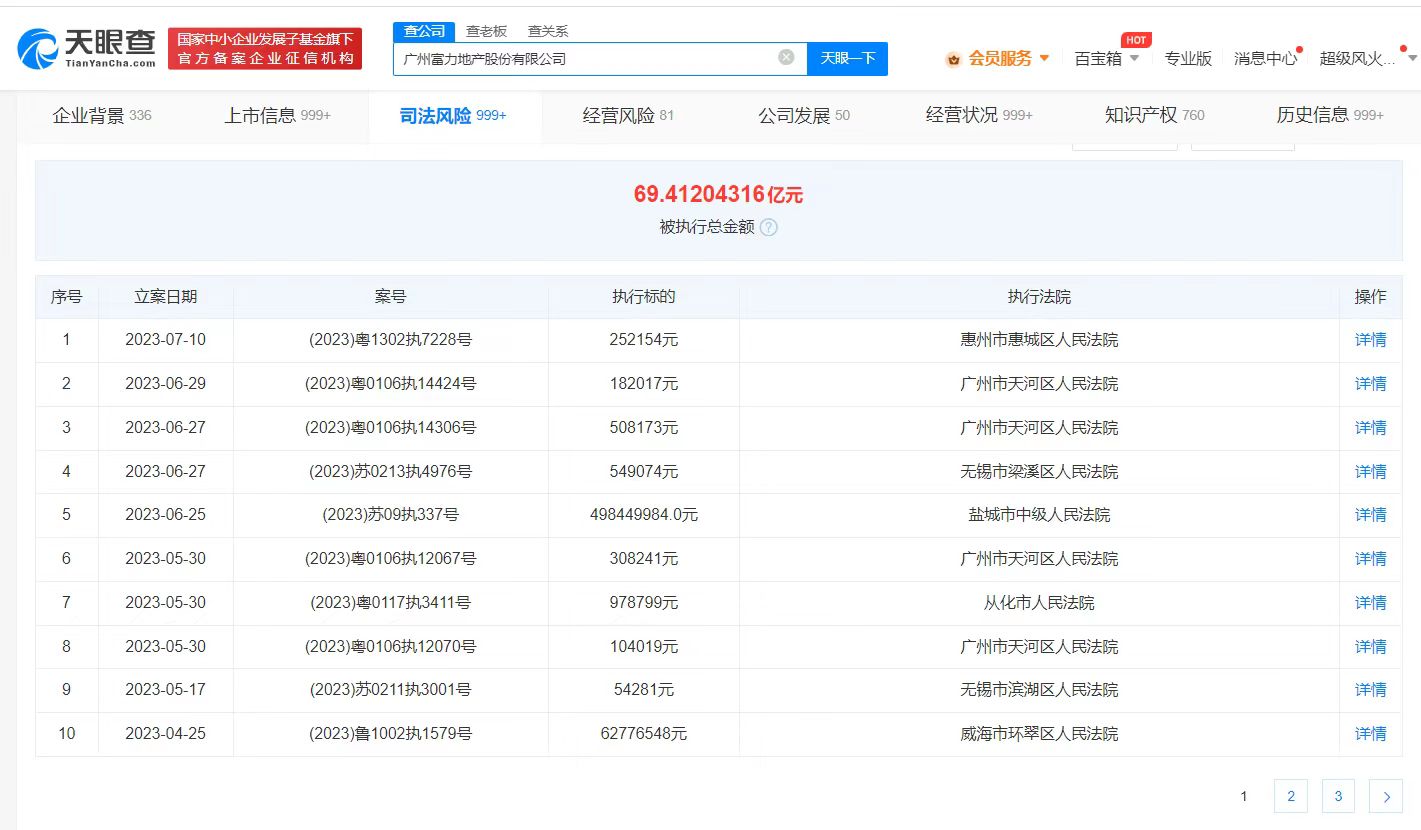Open 详情 for case 粤0106执12067号
Screen dimensions: 1421x830
click(x=1370, y=559)
